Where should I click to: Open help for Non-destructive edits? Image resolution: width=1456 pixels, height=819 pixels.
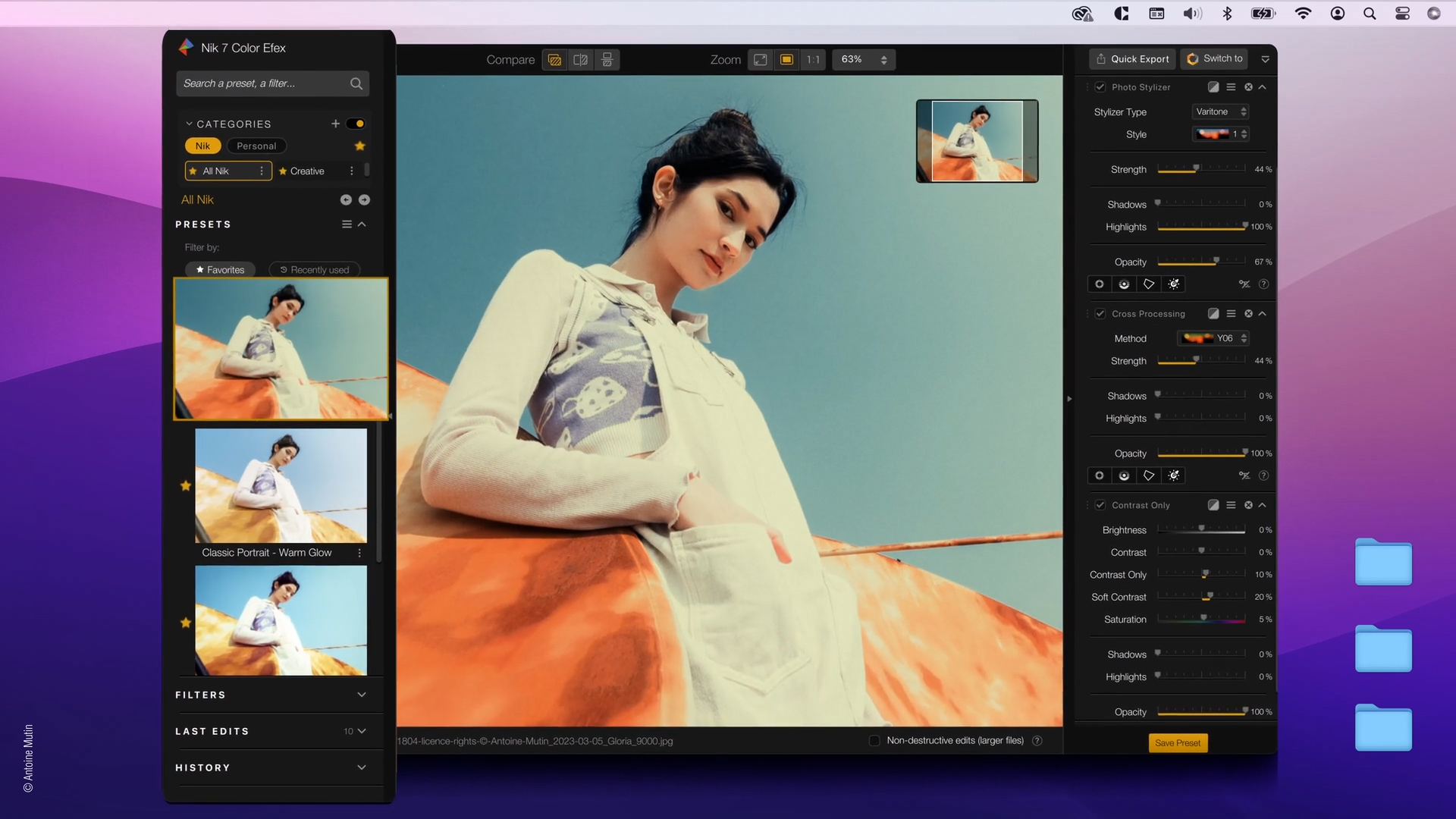tap(1037, 741)
